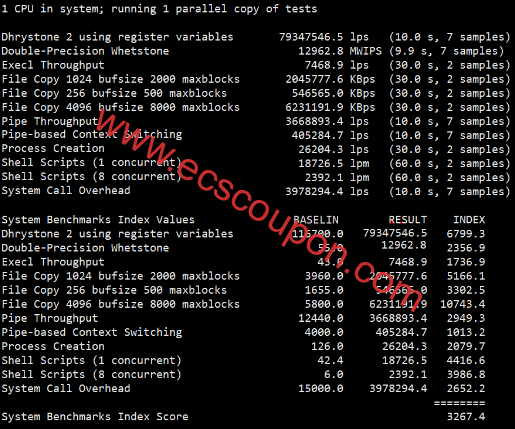Click Shell Scripts (1 concurrent) 18726.5 lpm
This screenshot has height=429, width=515.
pyautogui.click(x=333, y=163)
